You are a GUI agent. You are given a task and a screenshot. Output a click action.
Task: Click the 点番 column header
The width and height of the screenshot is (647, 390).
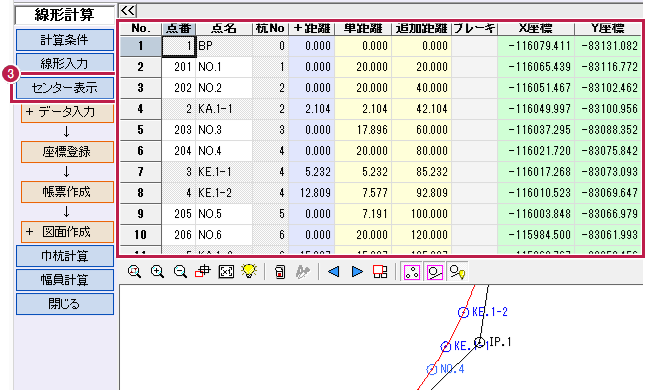pos(179,28)
